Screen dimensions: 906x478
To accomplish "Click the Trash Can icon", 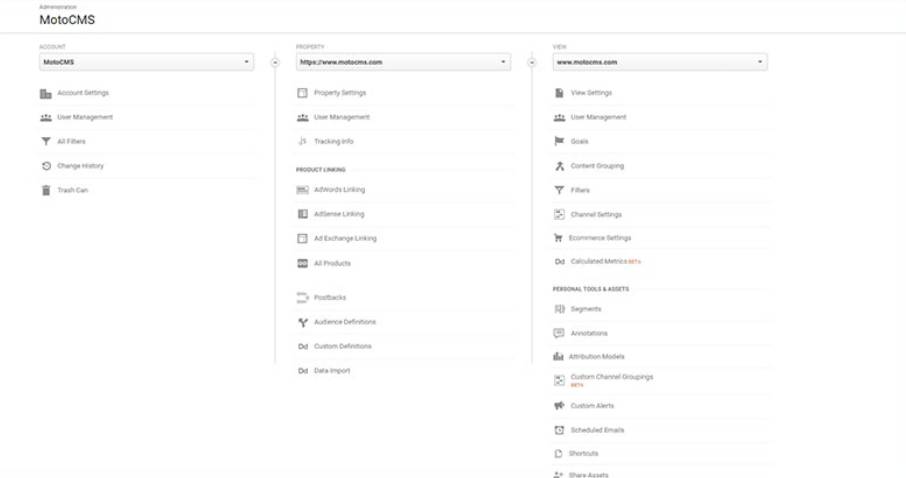I will click(46, 190).
